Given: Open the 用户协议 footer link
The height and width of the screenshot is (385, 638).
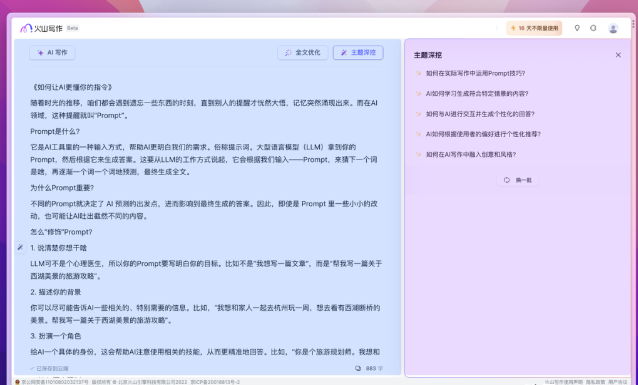Looking at the screenshot, I should (x=618, y=382).
